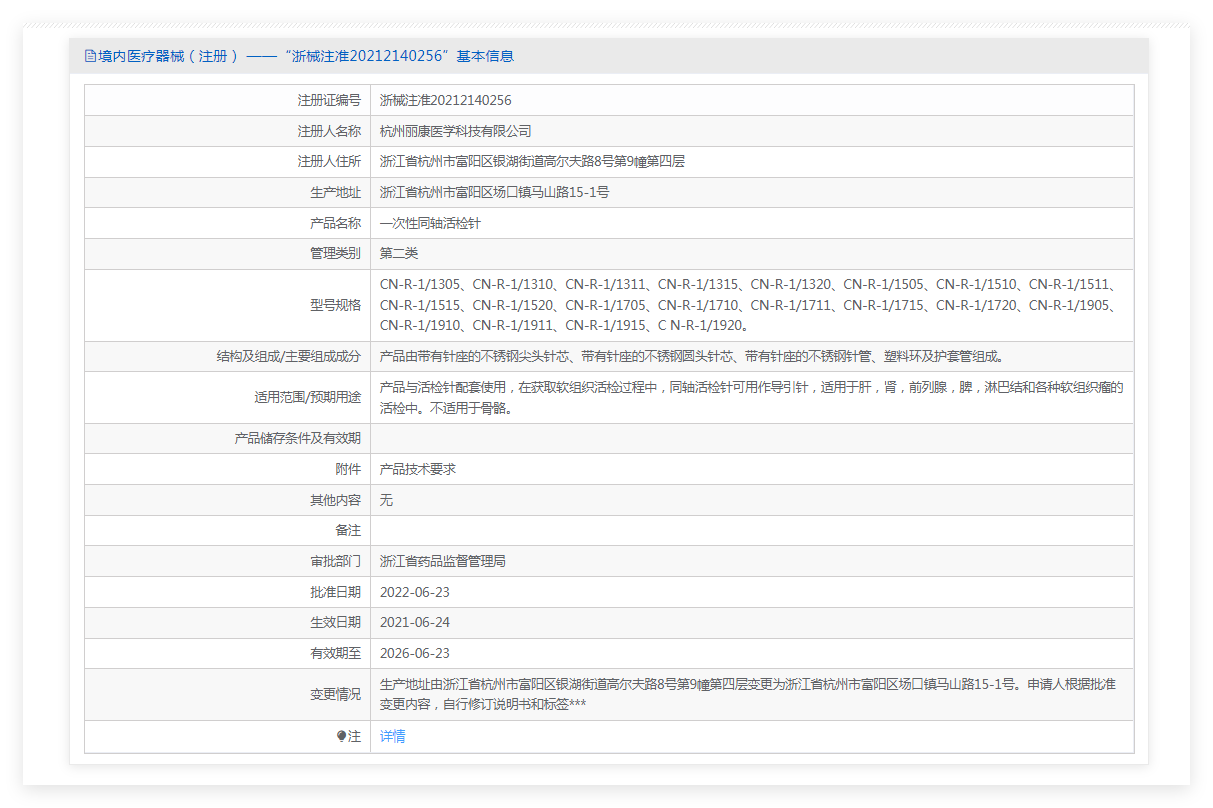The image size is (1213, 808).
Task: Click the 变更情况 row label
Action: point(335,694)
